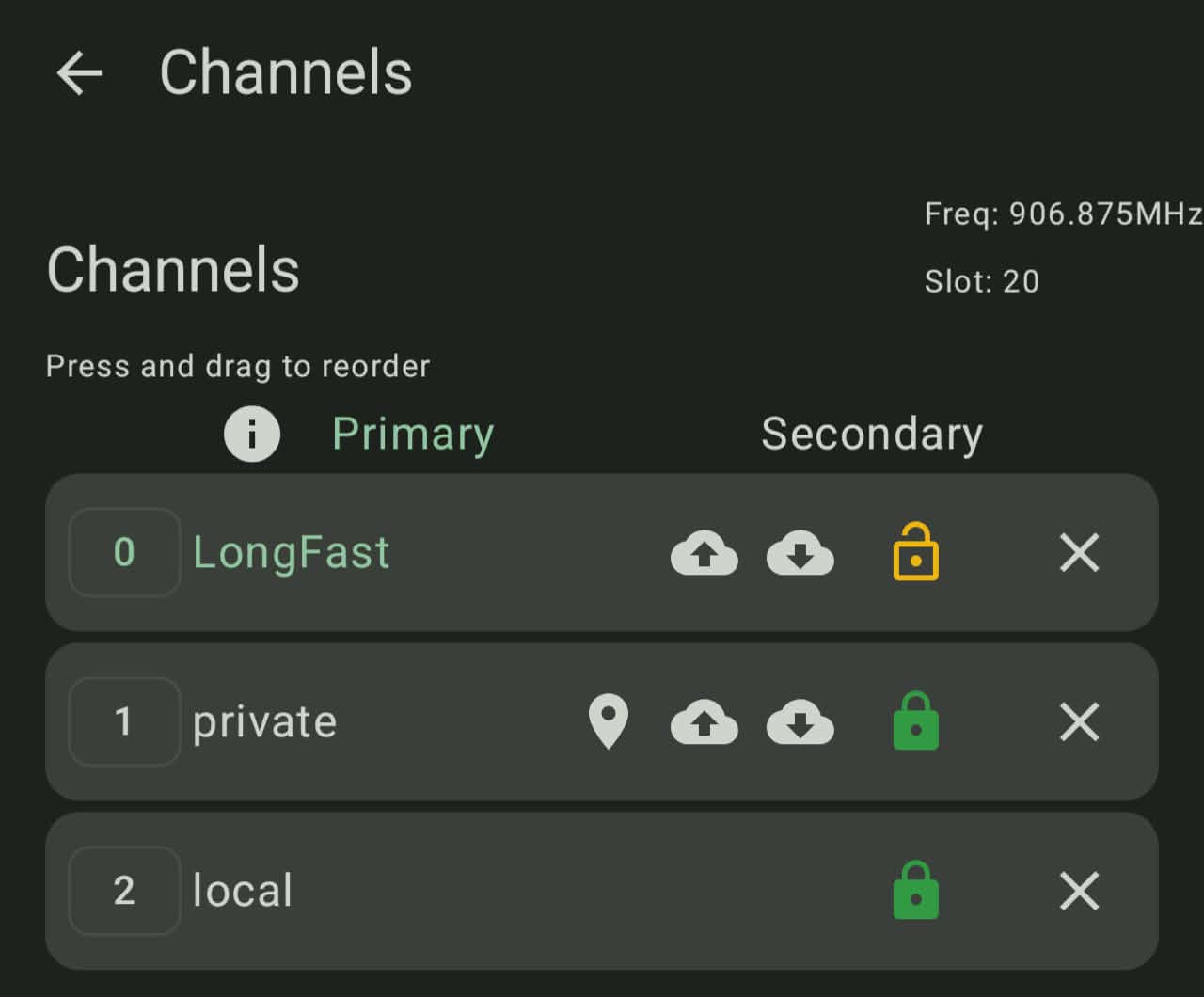The width and height of the screenshot is (1204, 997).
Task: Click the index badge 2 on local
Action: [x=123, y=891]
